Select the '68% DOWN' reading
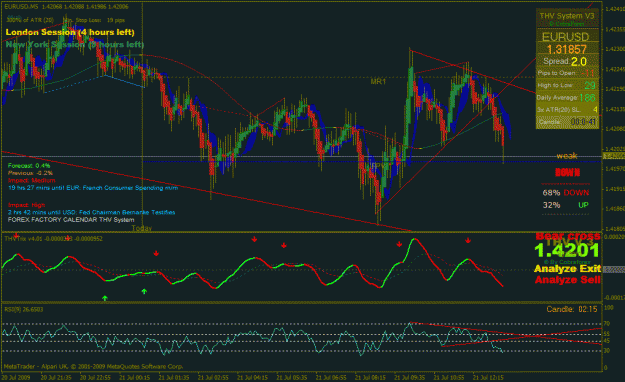The width and height of the screenshot is (625, 382). pyautogui.click(x=566, y=193)
